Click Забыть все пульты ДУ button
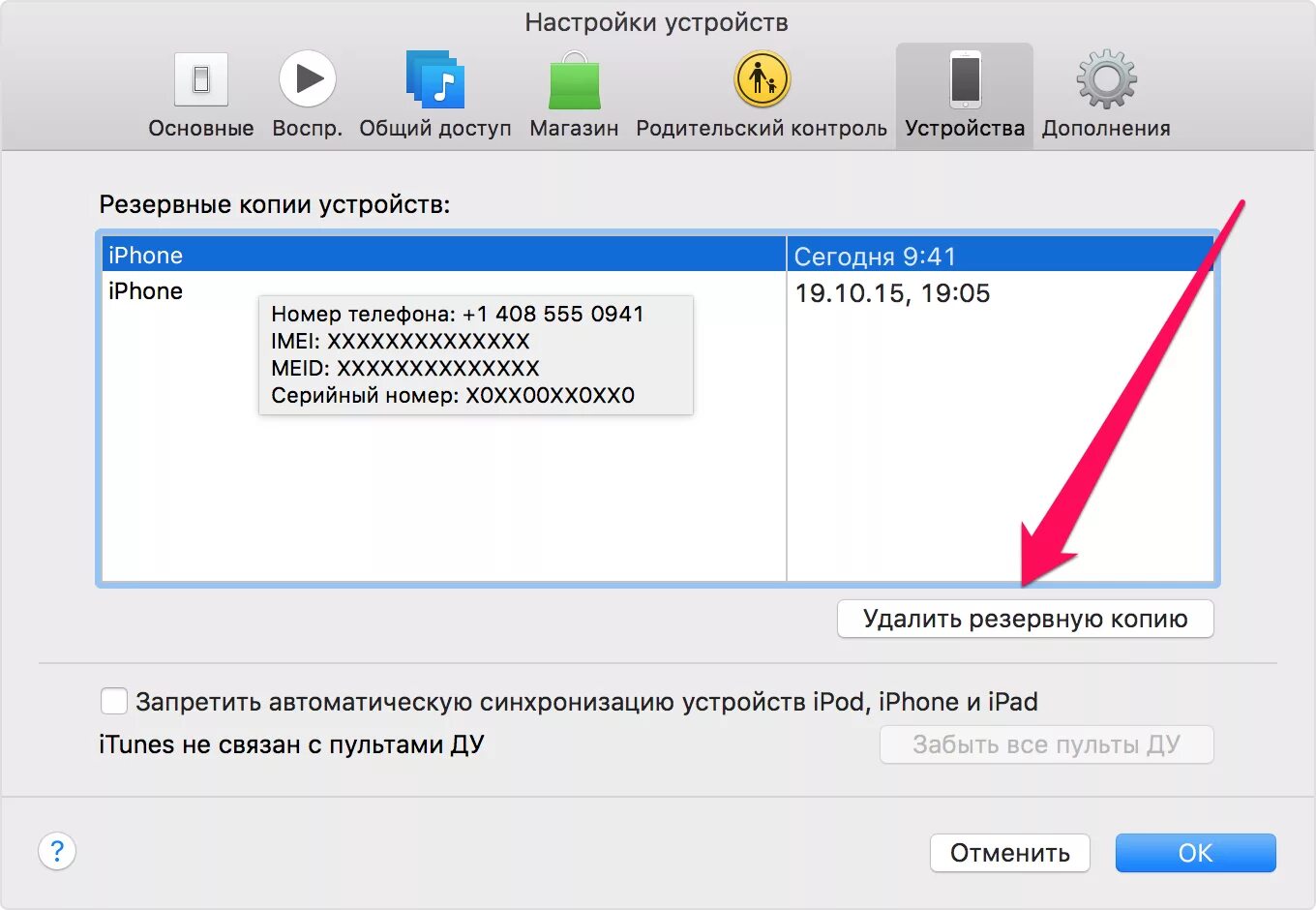The width and height of the screenshot is (1316, 910). click(x=1046, y=744)
